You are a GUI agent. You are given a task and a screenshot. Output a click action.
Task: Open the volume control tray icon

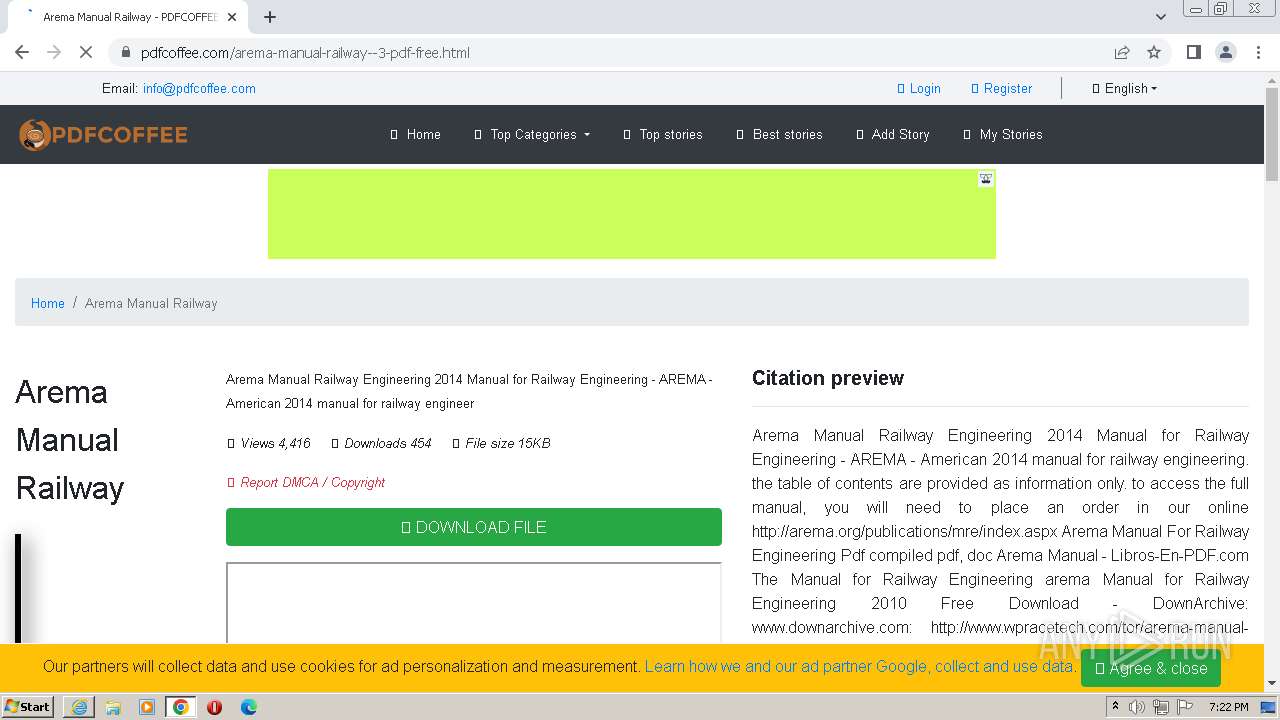pyautogui.click(x=1137, y=707)
